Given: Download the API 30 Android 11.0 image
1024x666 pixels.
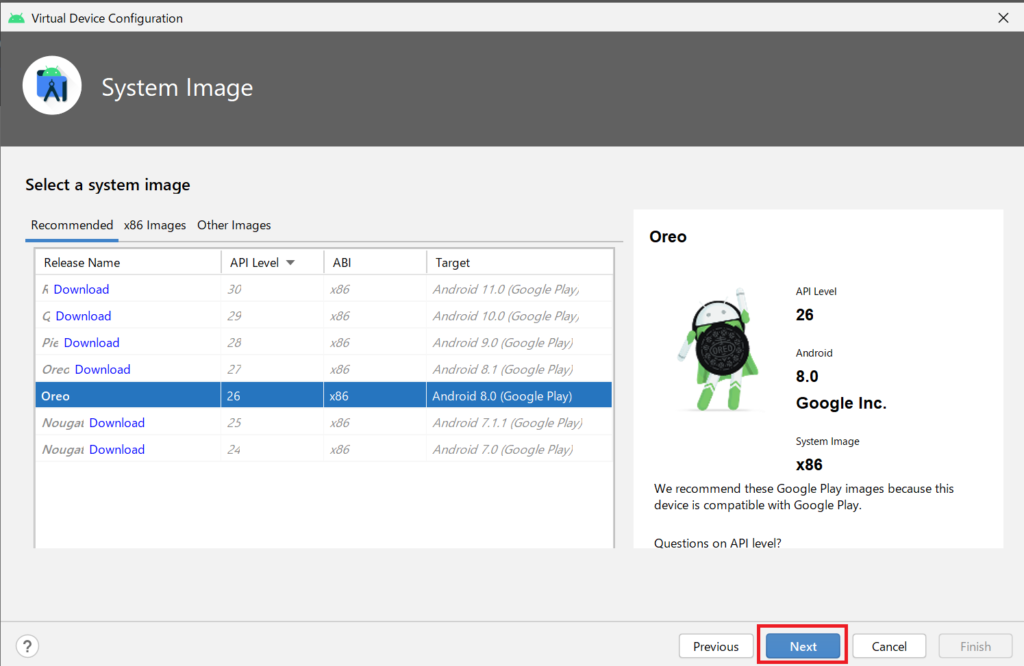Looking at the screenshot, I should (x=81, y=289).
